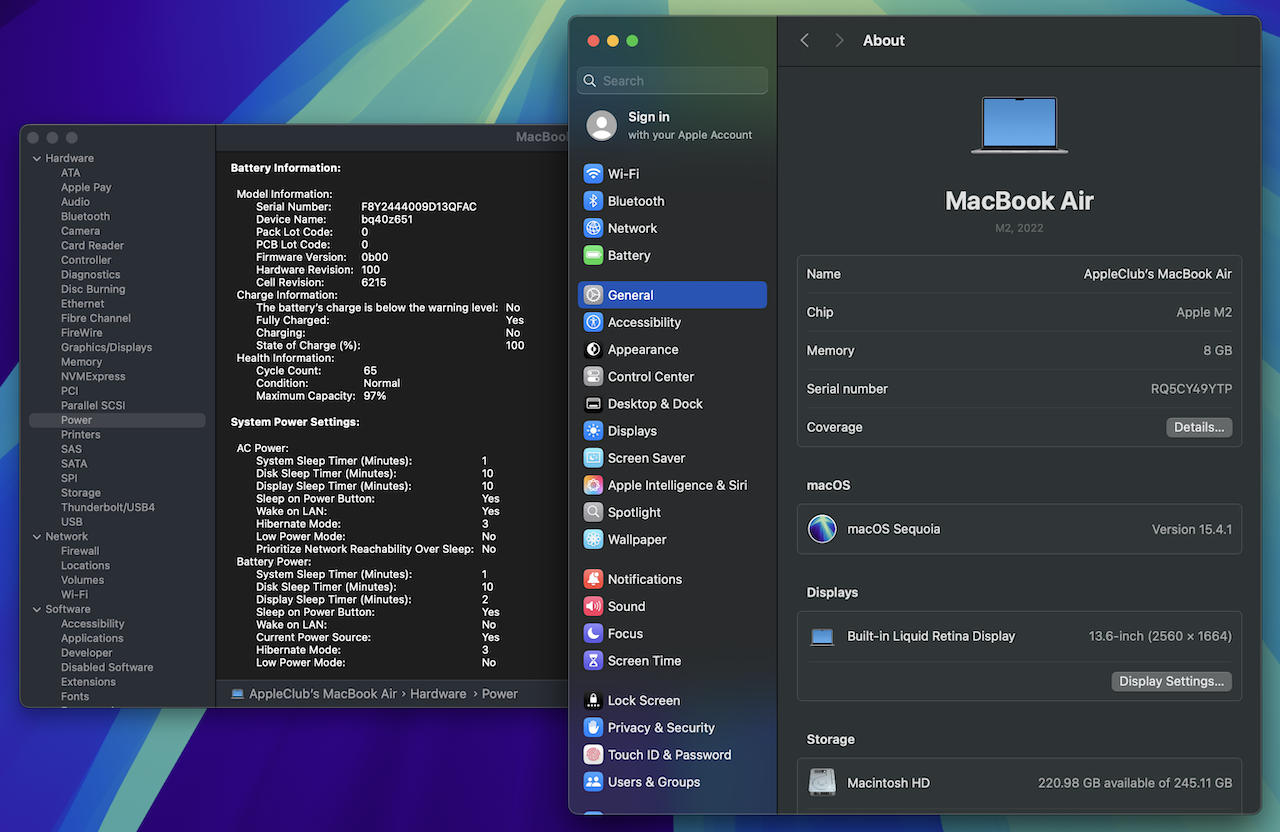The height and width of the screenshot is (832, 1280).
Task: Select USB in the Hardware list
Action: [72, 522]
